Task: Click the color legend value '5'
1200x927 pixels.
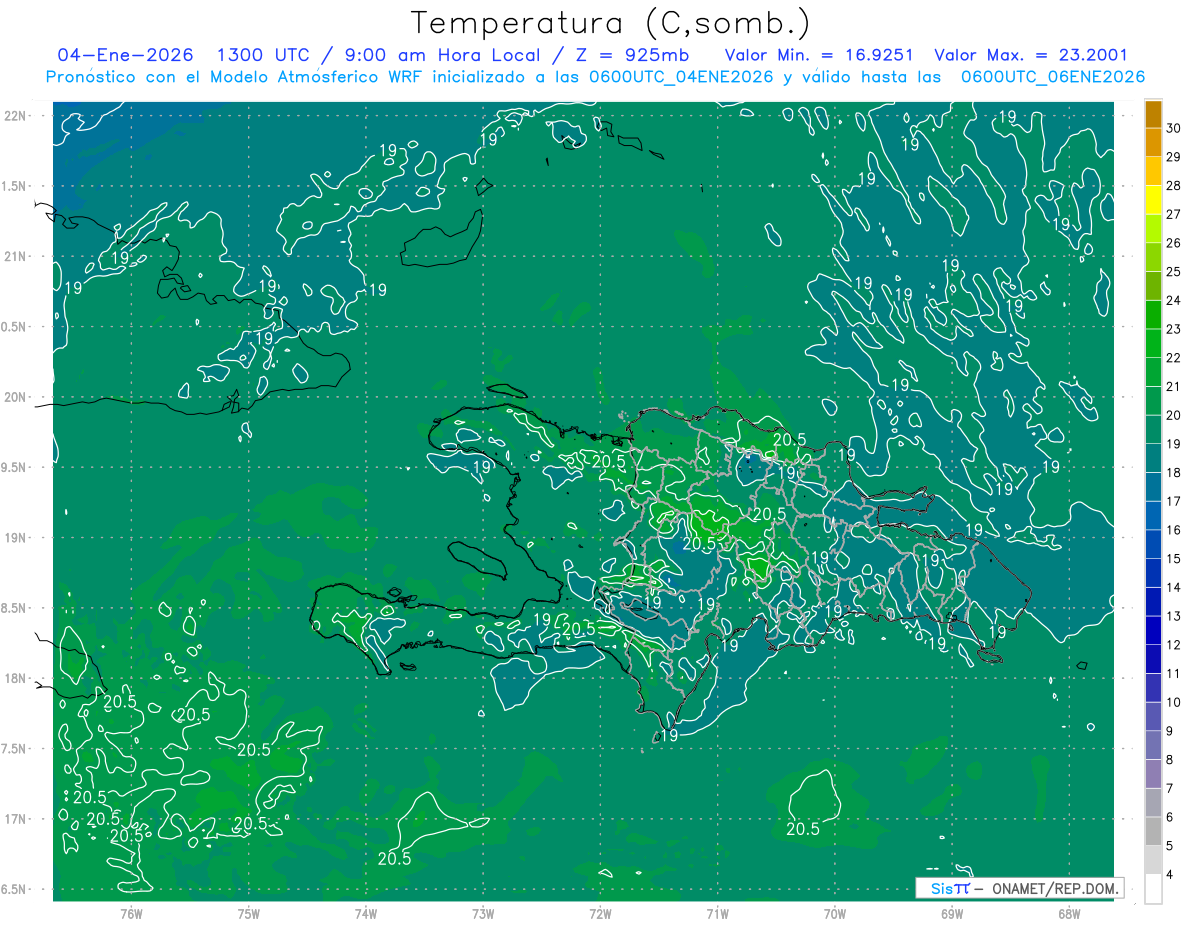Action: (x=1170, y=846)
